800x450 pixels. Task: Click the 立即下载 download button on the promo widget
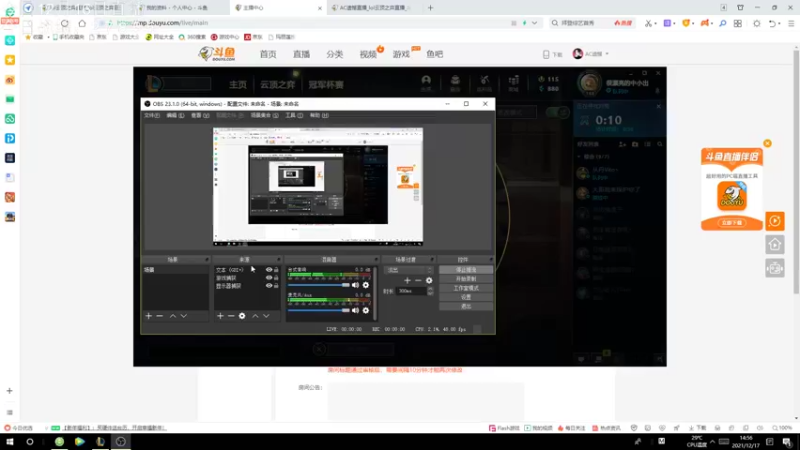pos(732,222)
